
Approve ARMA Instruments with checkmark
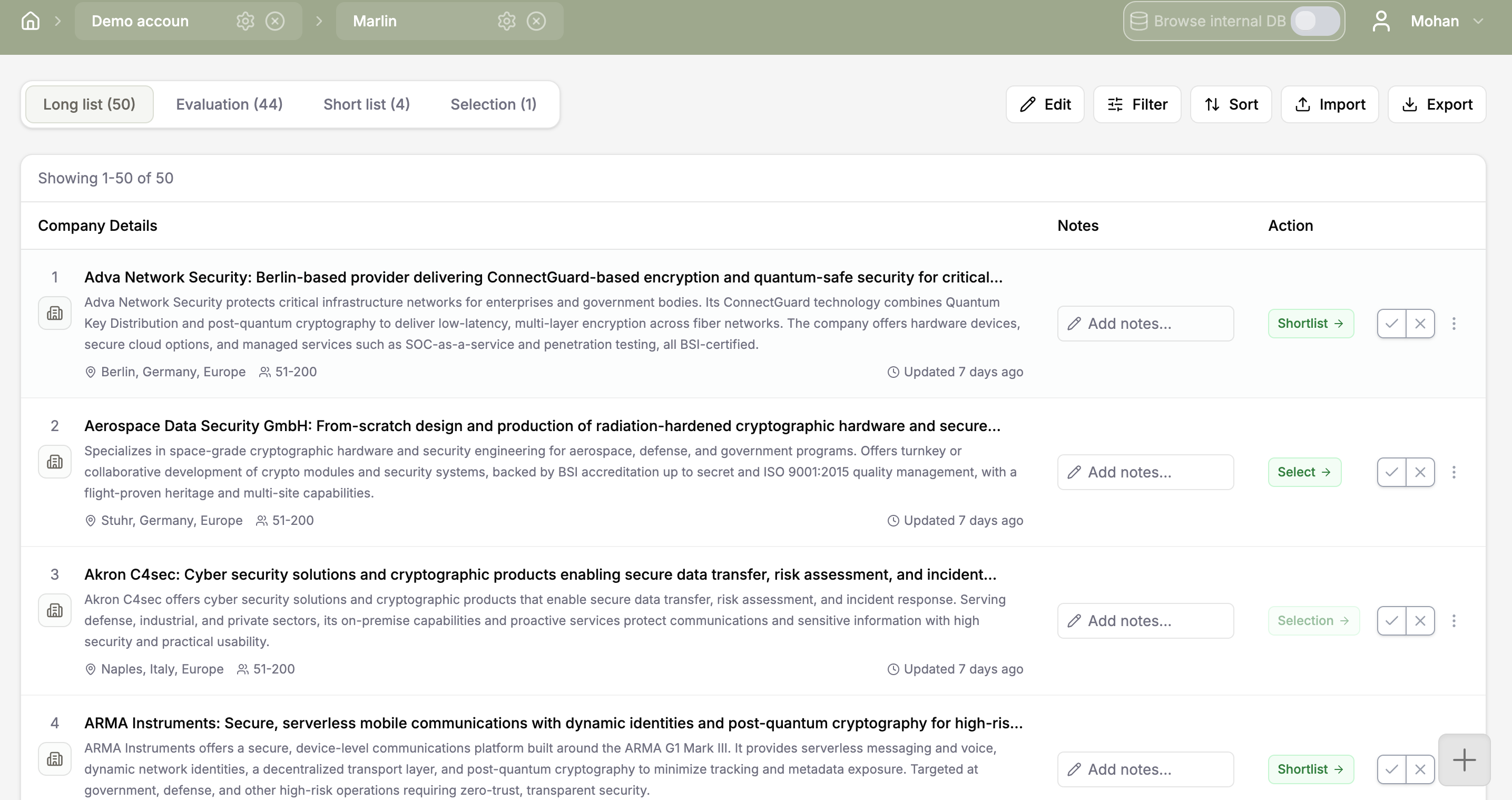1392,769
